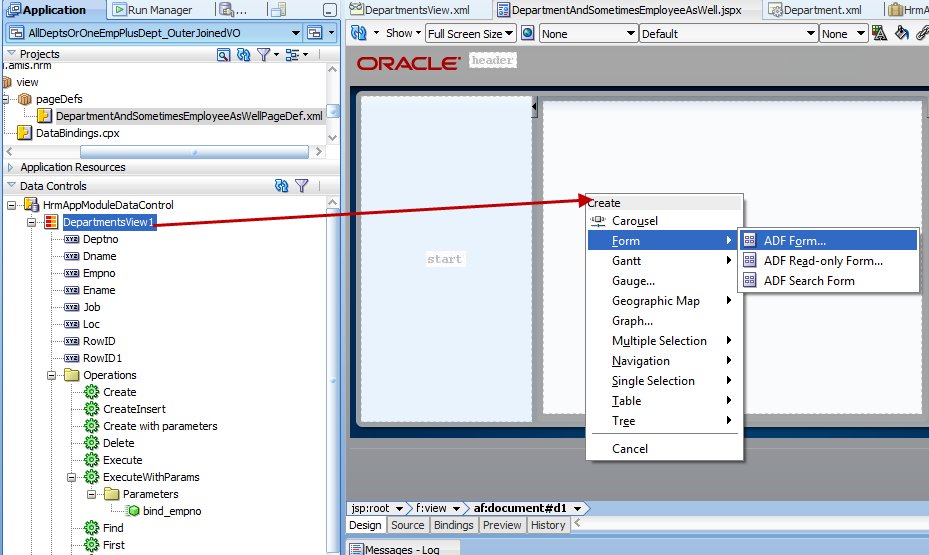
Task: Click the Execute operation gear icon
Action: pos(91,460)
